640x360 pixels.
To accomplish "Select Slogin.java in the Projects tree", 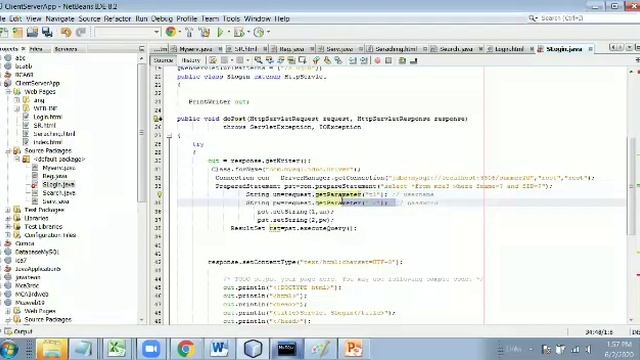I will click(x=58, y=184).
